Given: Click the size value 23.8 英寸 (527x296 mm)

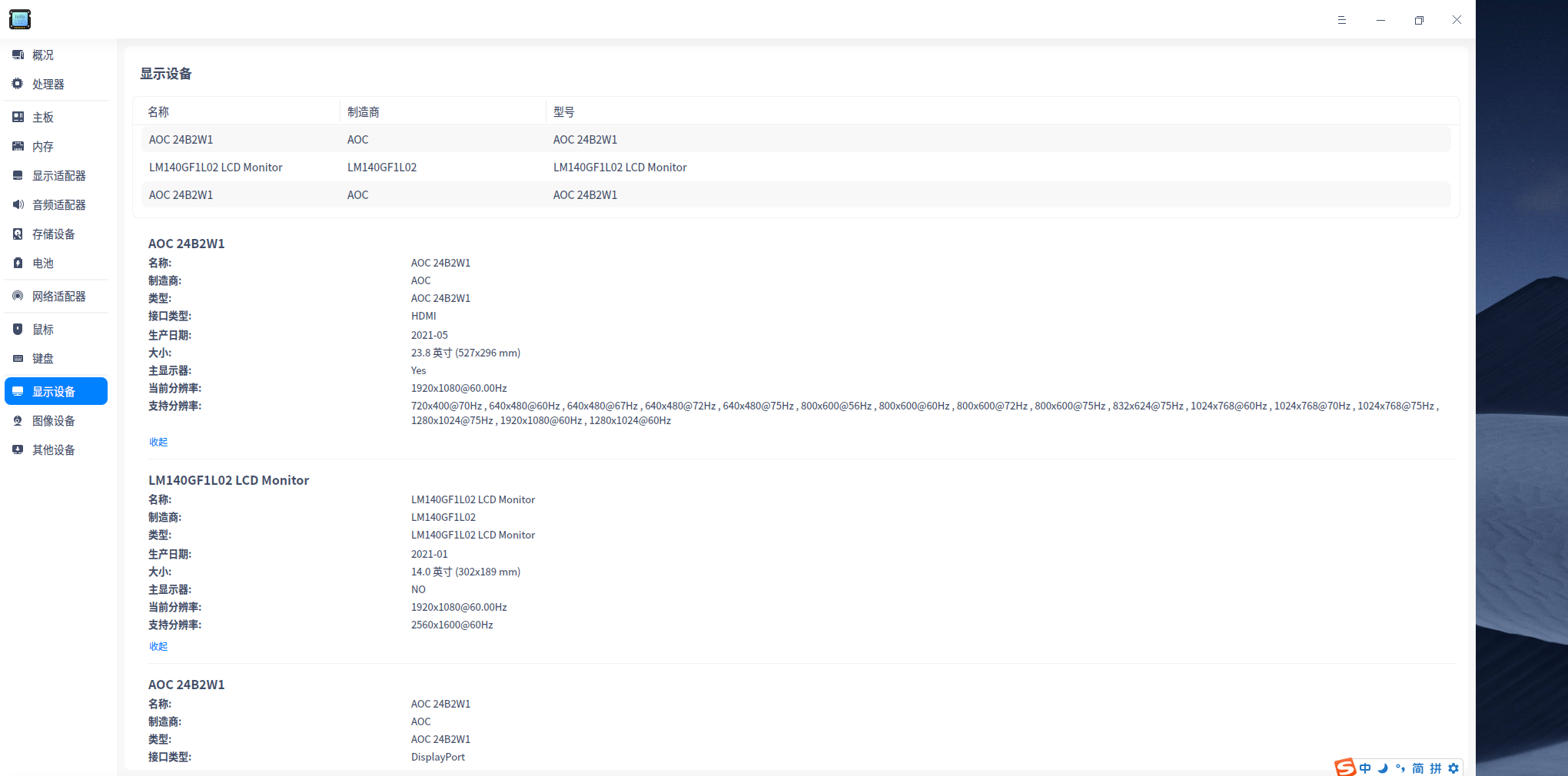Looking at the screenshot, I should [x=466, y=353].
